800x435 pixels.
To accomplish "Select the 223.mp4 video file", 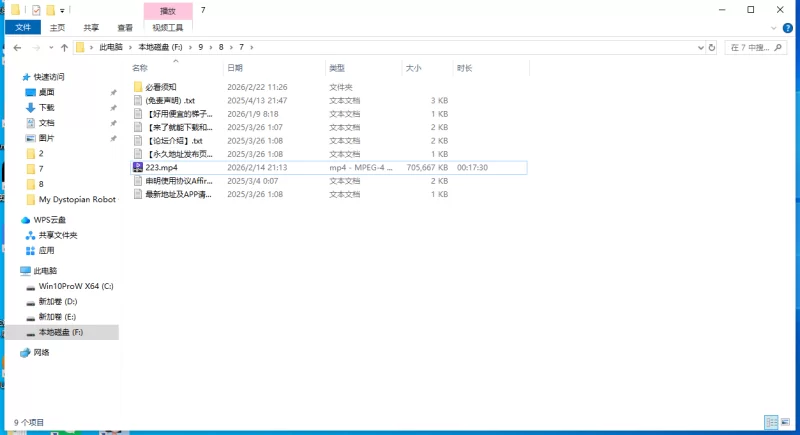I will tap(161, 168).
